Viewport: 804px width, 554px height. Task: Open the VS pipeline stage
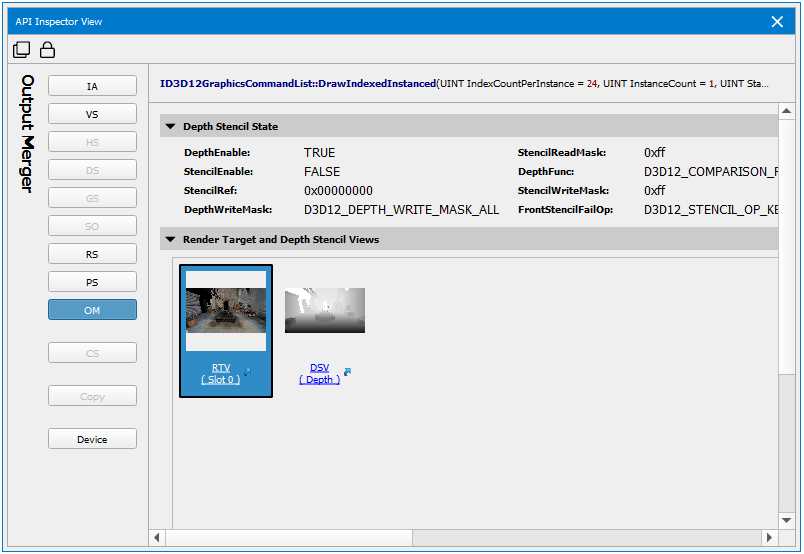click(x=92, y=114)
